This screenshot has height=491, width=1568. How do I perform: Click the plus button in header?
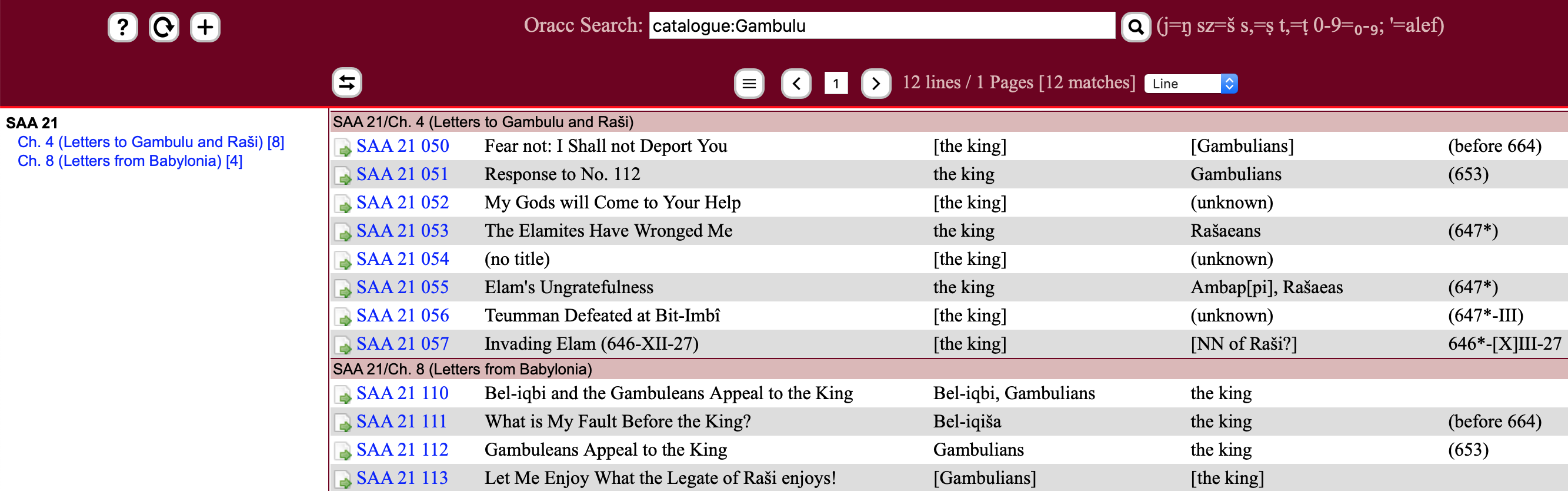205,28
